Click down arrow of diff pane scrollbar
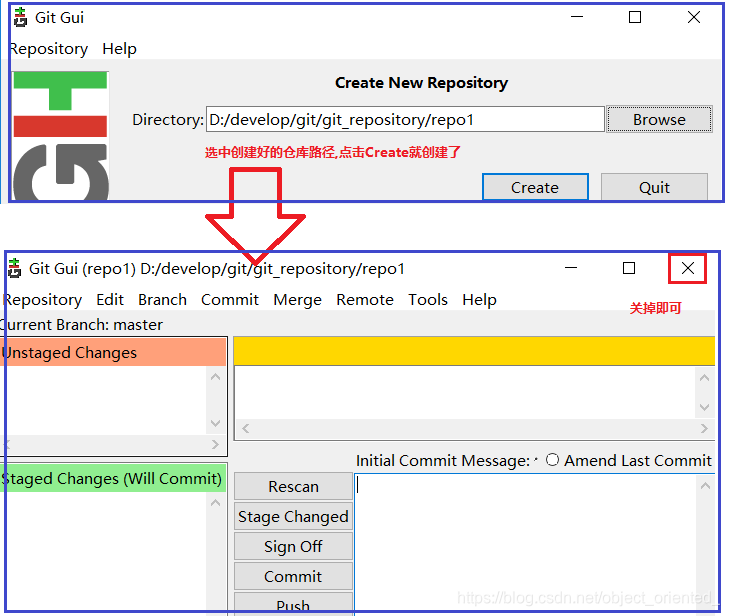 [704, 407]
